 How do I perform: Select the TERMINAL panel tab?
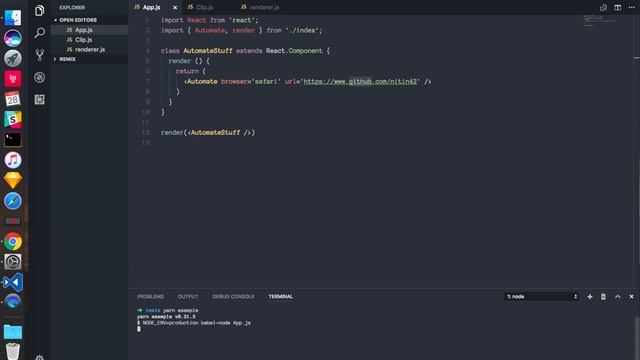pyautogui.click(x=280, y=297)
